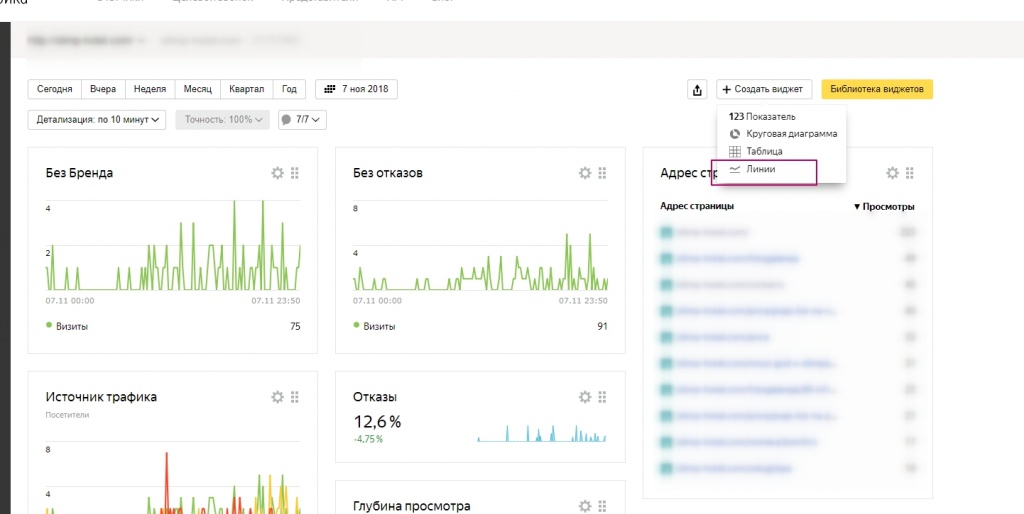The image size is (1024, 514).
Task: Click green Визиты legend dot in Без Бренда
Action: [x=49, y=325]
